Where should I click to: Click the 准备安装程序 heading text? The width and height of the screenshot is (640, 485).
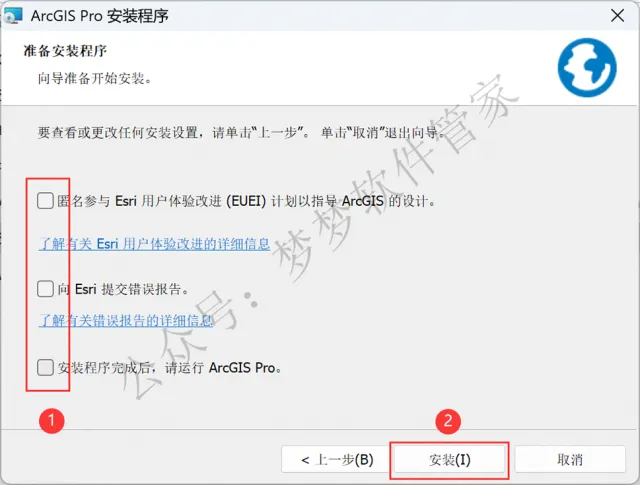tap(65, 51)
